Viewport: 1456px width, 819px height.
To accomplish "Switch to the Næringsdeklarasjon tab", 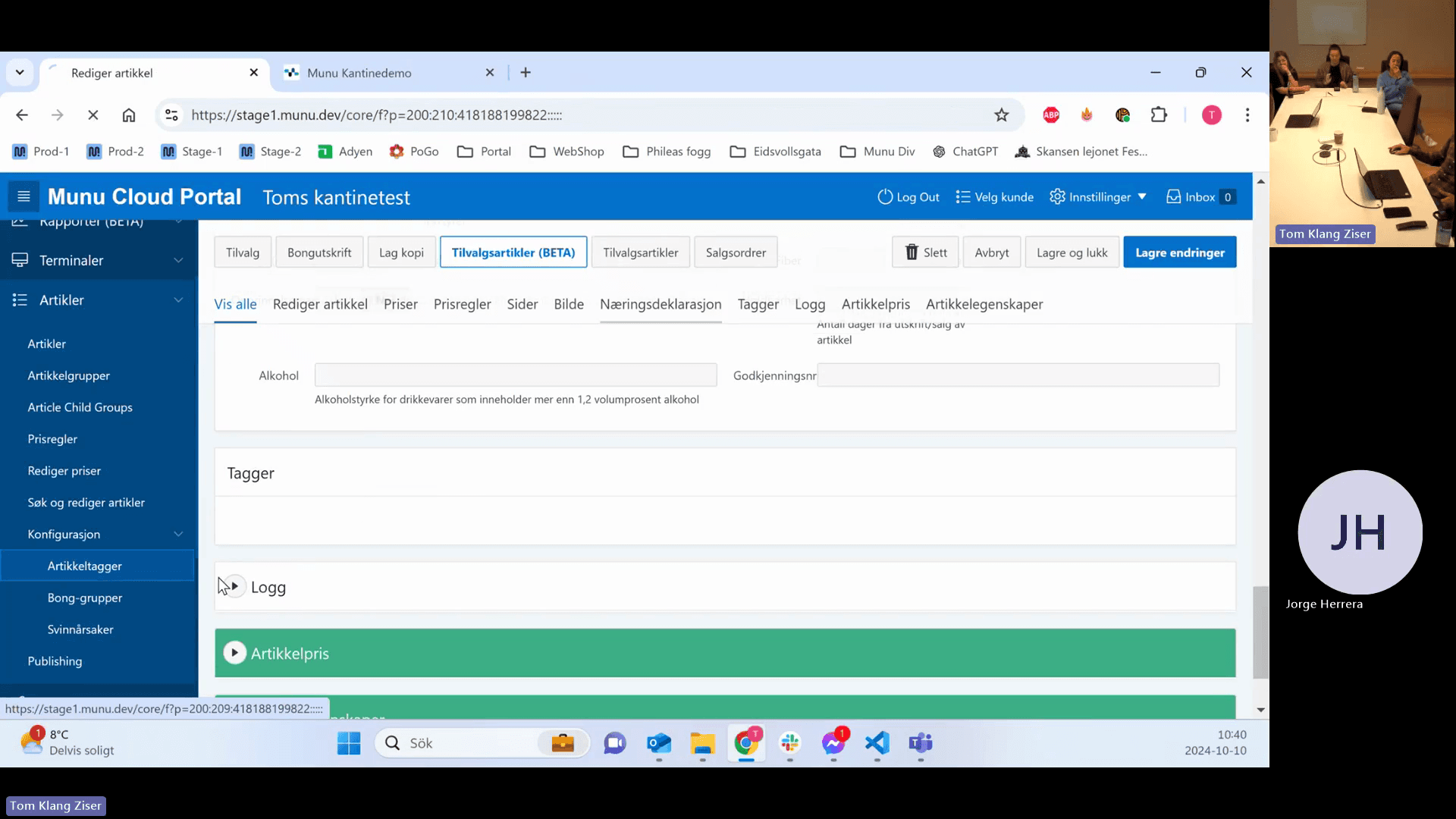I will [661, 304].
